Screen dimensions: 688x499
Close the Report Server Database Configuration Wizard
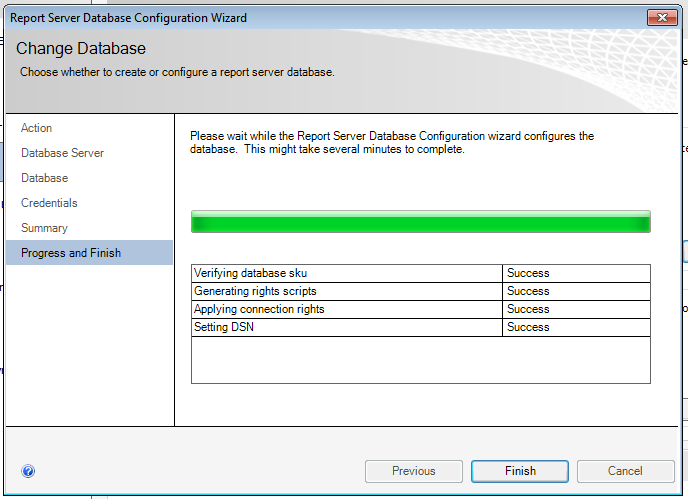click(x=662, y=18)
